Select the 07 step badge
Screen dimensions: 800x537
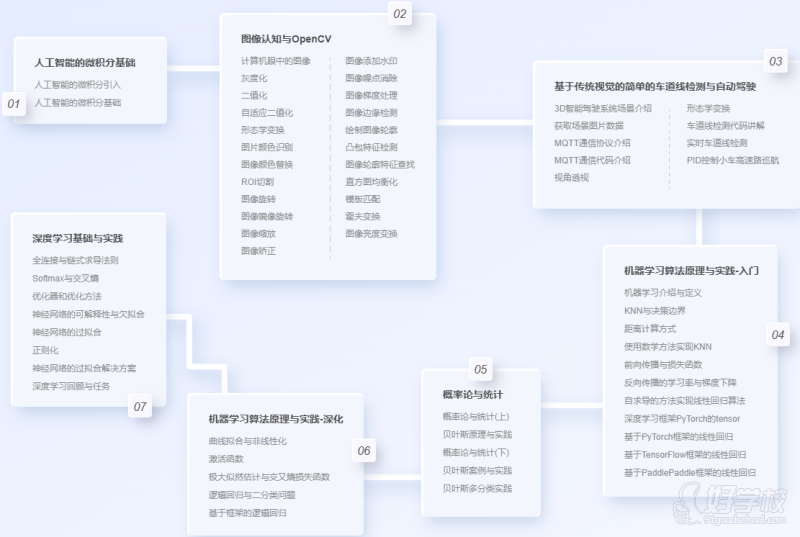coord(140,407)
